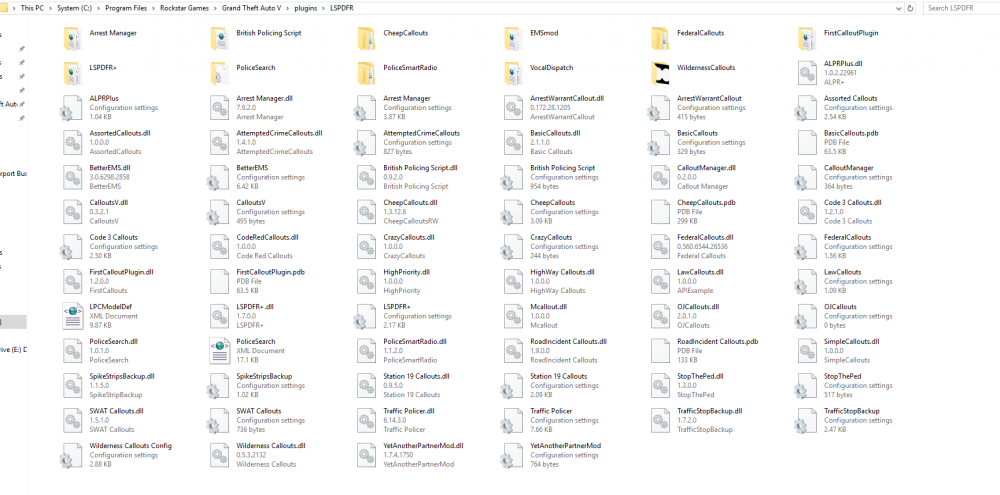Select the ArrestWarrantCallout.dll file name

pyautogui.click(x=567, y=99)
